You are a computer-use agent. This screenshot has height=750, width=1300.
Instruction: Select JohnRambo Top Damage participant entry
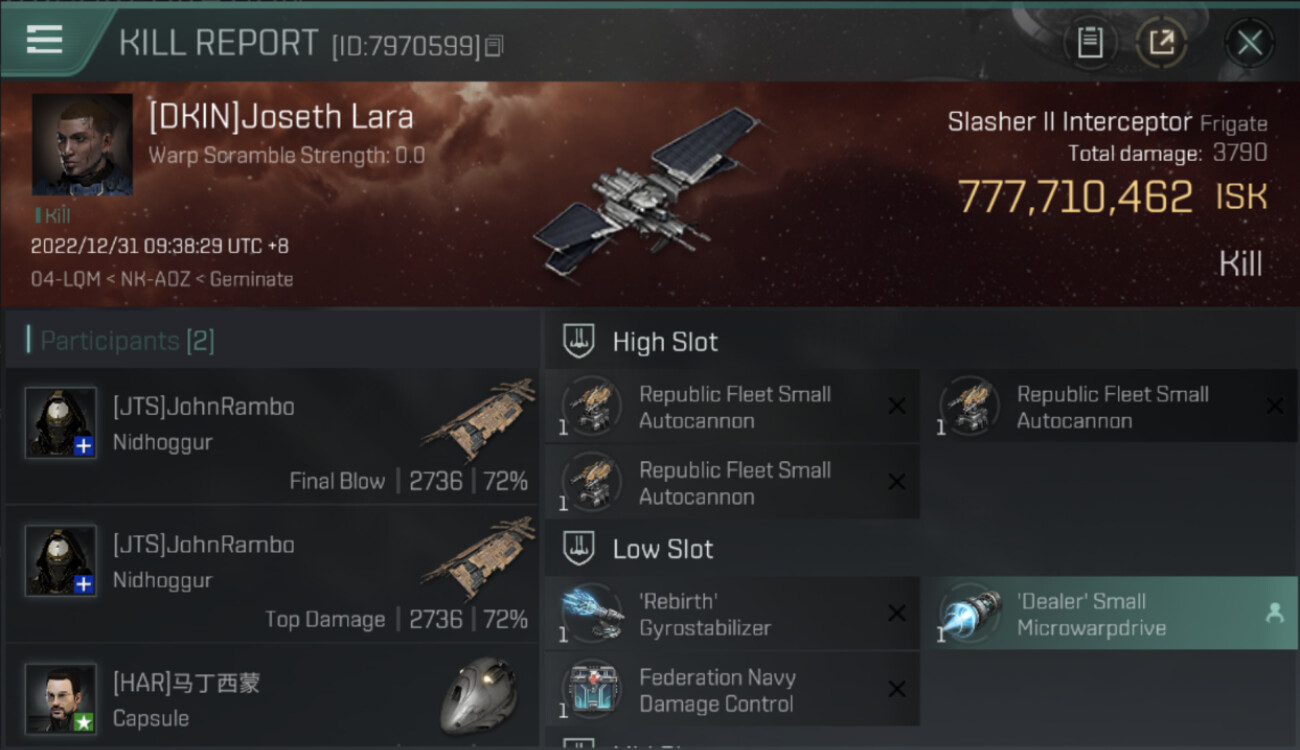point(272,573)
